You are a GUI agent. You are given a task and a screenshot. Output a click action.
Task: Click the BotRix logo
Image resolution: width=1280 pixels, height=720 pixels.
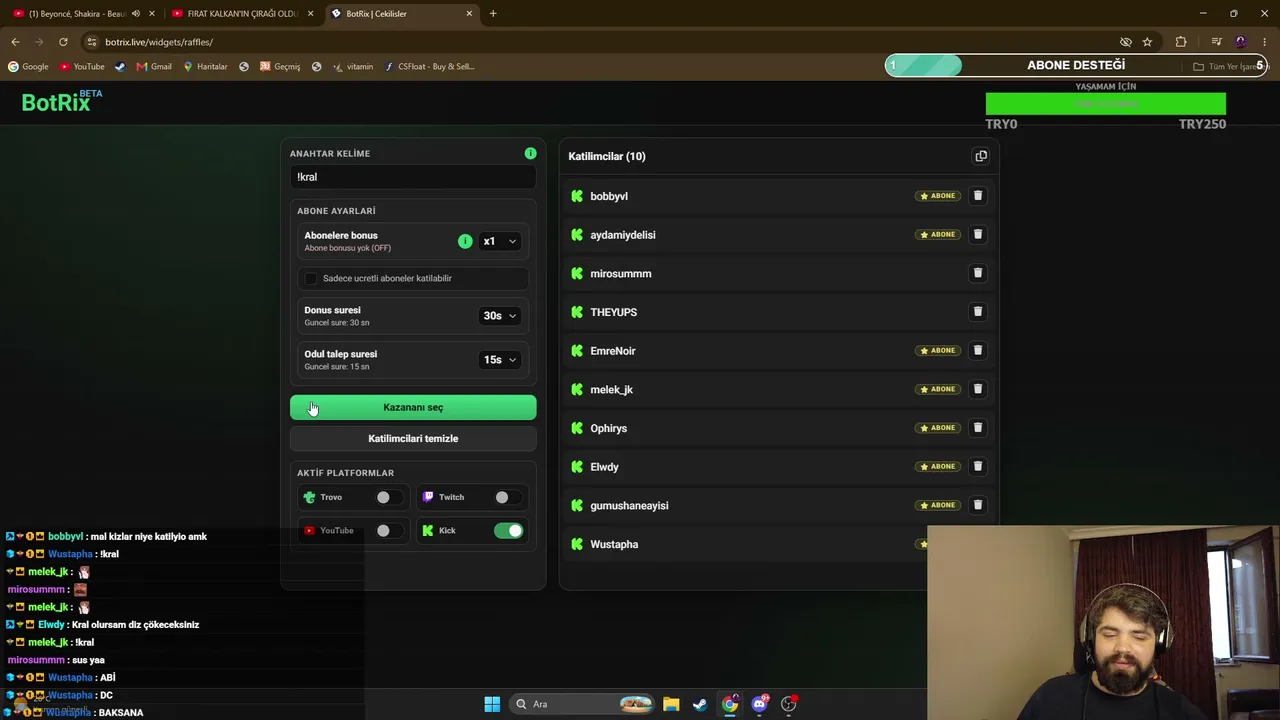(x=61, y=101)
